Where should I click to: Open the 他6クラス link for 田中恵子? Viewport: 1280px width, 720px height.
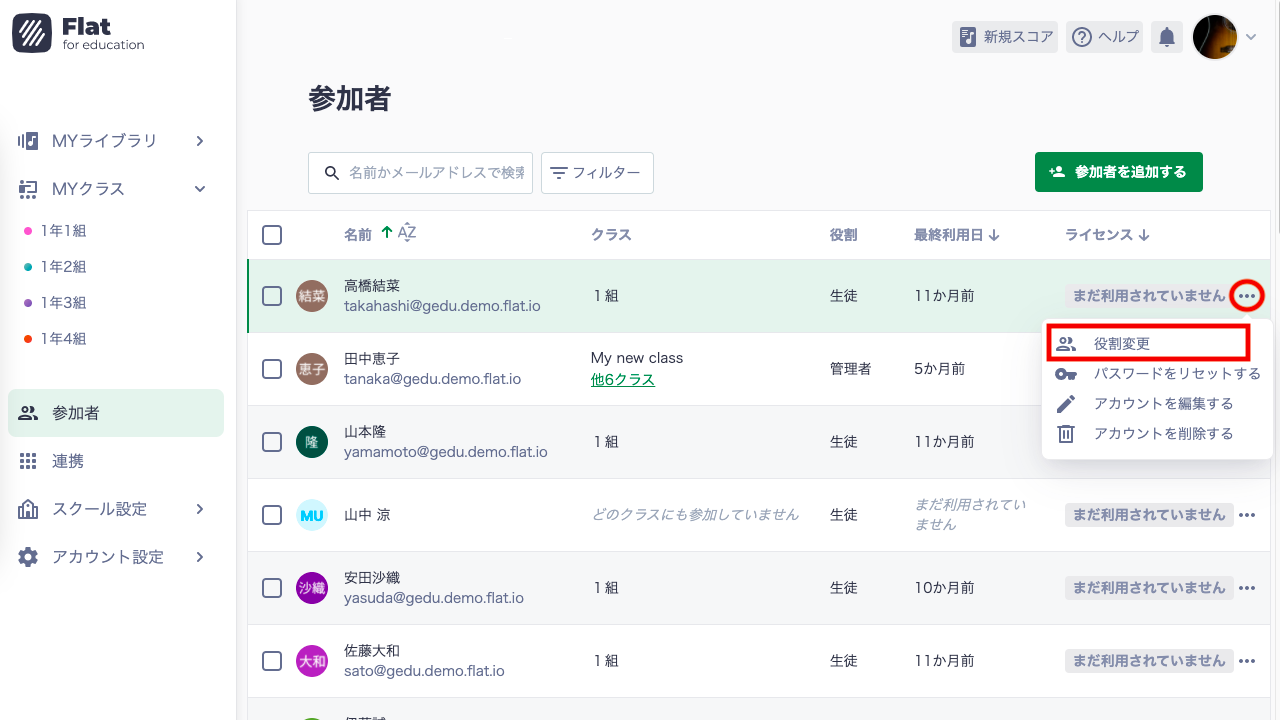point(622,379)
